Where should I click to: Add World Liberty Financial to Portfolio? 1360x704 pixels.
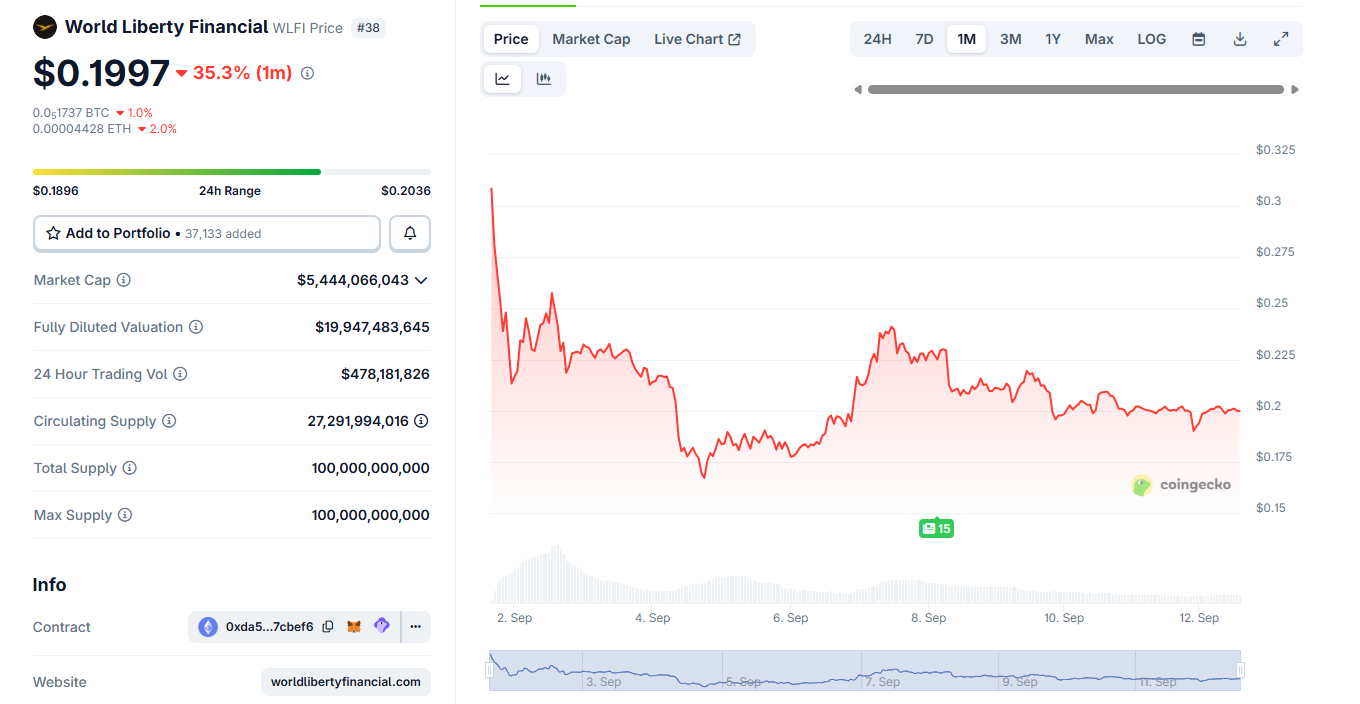pyautogui.click(x=207, y=233)
